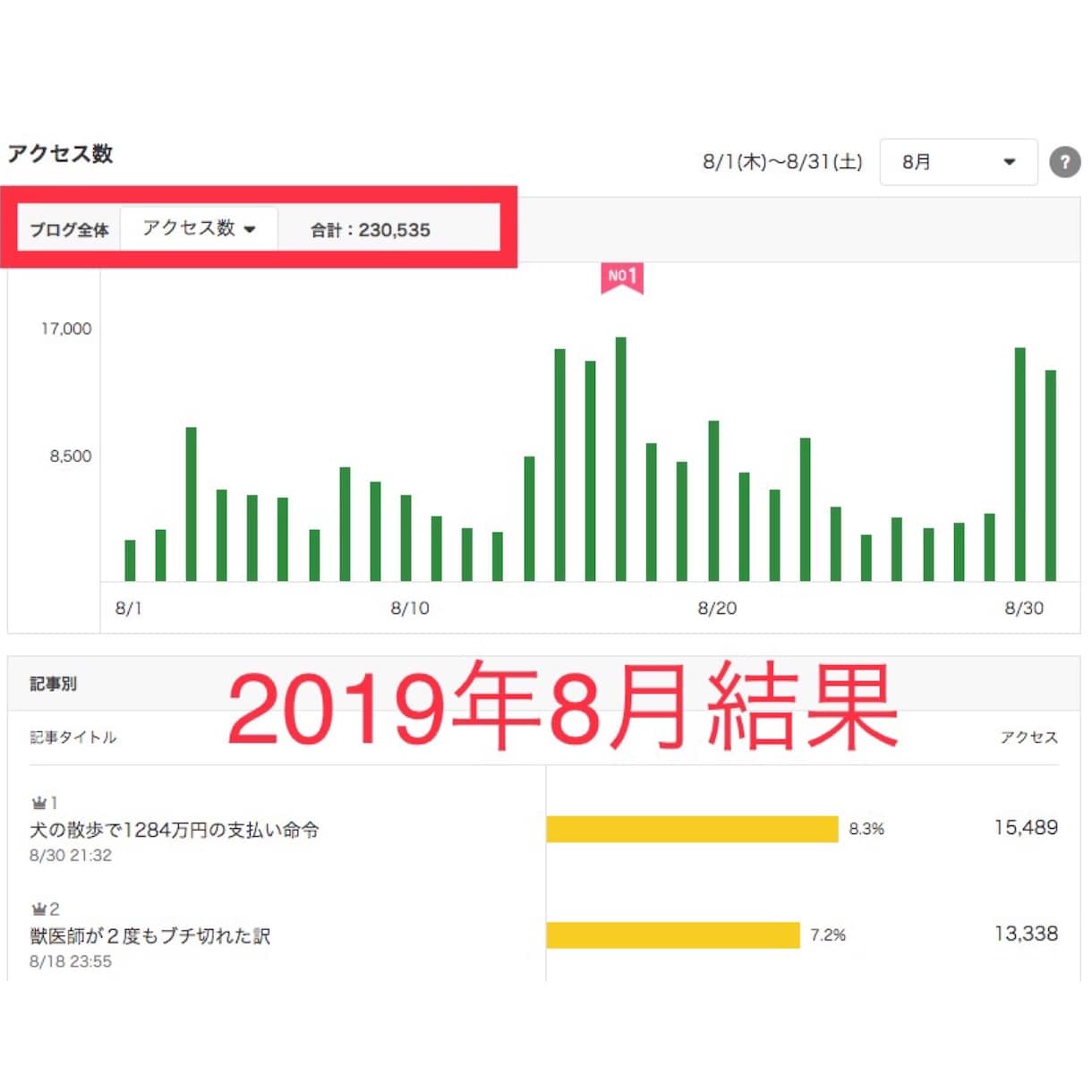This screenshot has height=1092, width=1092.
Task: Click the crown icon for rank 1
Action: [x=38, y=803]
